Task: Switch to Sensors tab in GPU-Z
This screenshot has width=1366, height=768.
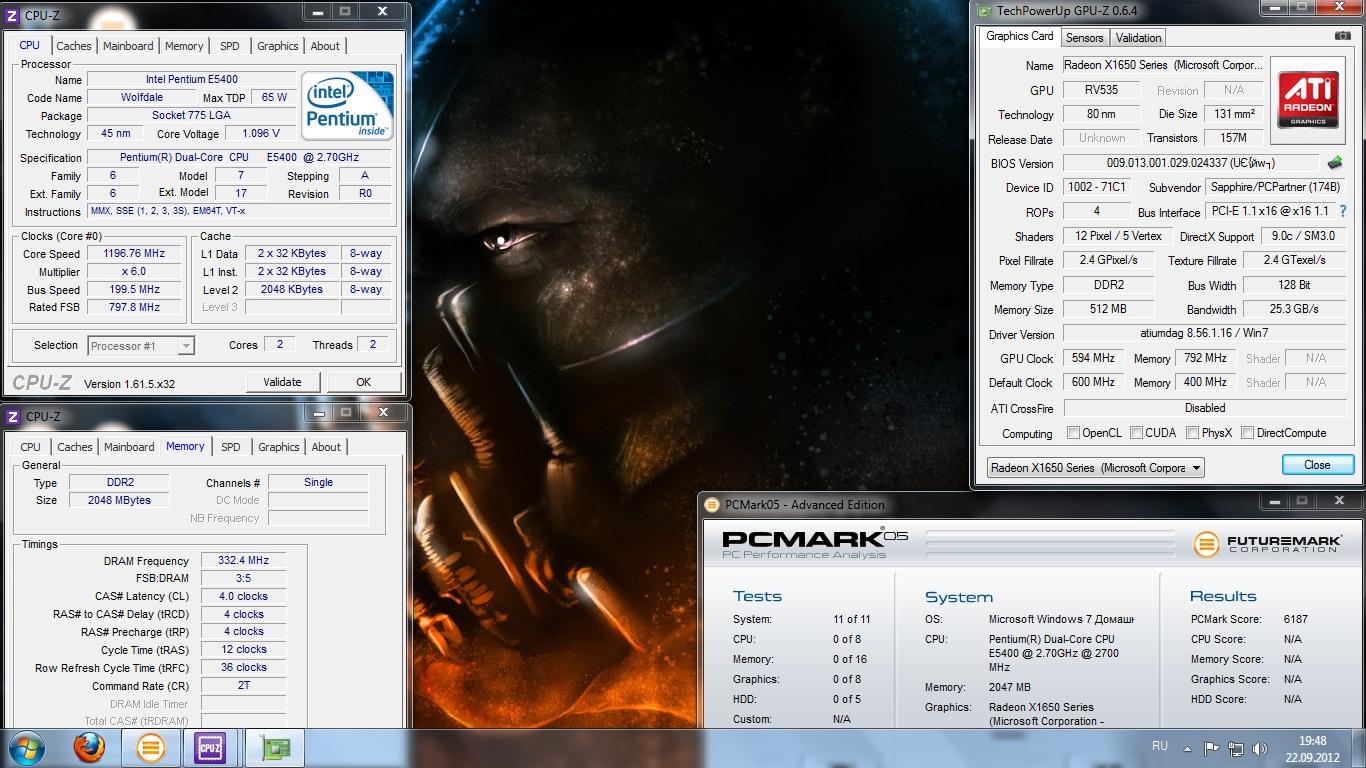Action: coord(1084,38)
